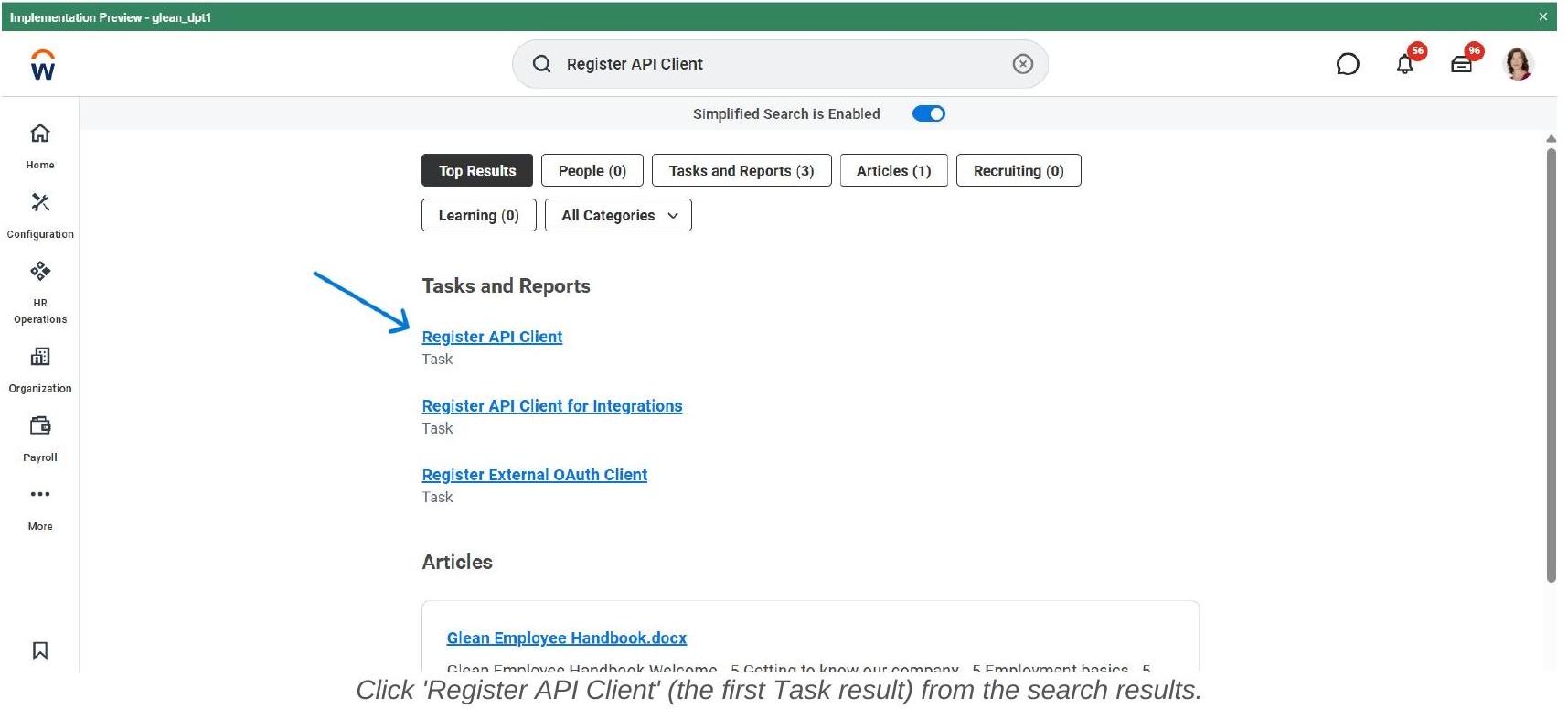
Task: Switch to the Articles (1) tab
Action: pos(894,170)
